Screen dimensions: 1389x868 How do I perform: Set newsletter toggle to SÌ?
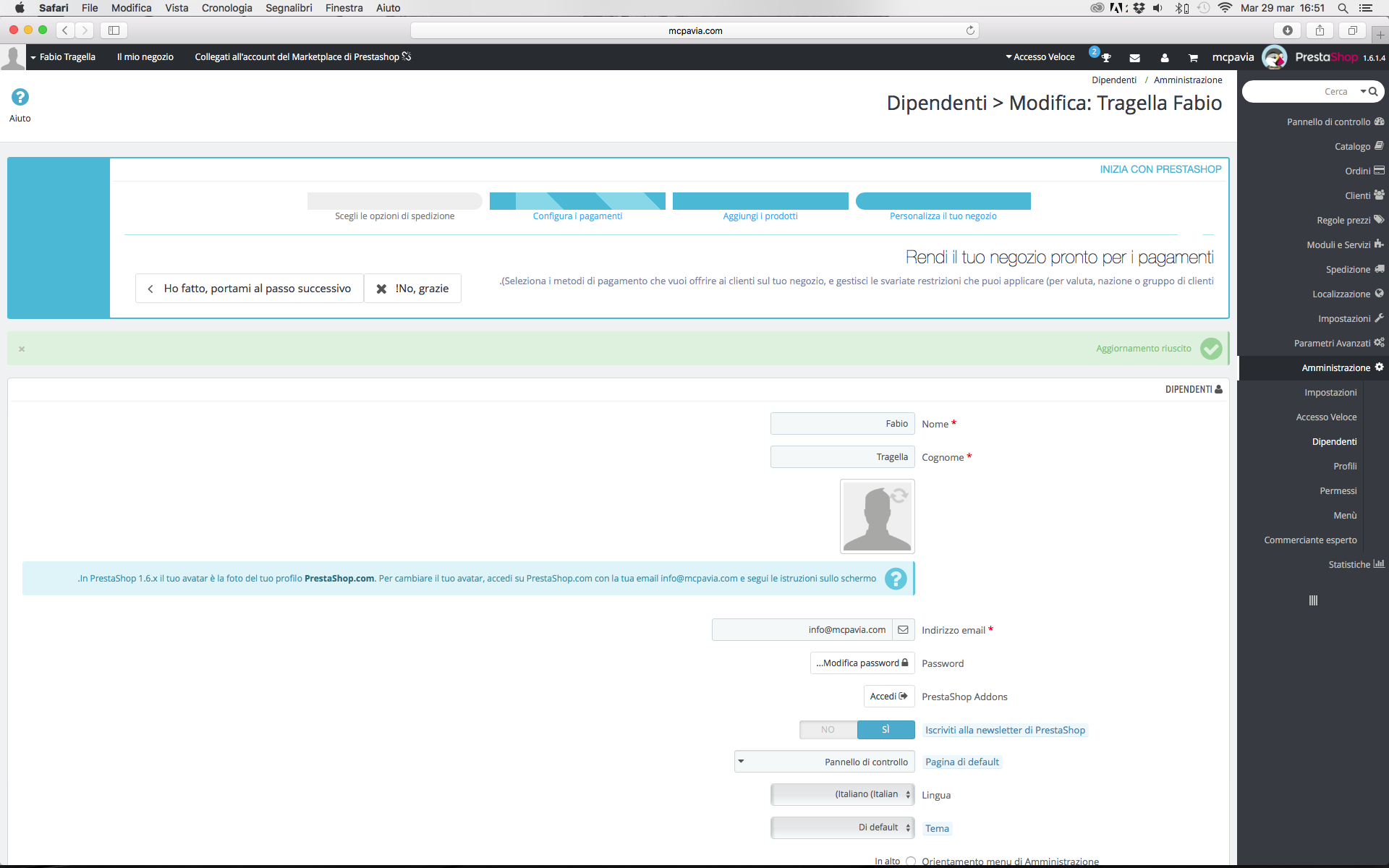coord(885,730)
